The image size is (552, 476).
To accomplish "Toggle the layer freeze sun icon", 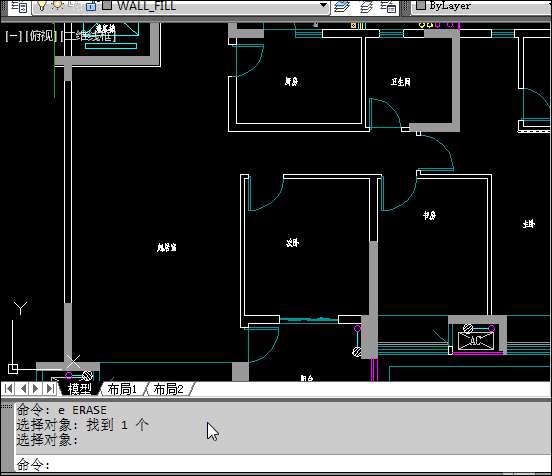I will click(58, 5).
